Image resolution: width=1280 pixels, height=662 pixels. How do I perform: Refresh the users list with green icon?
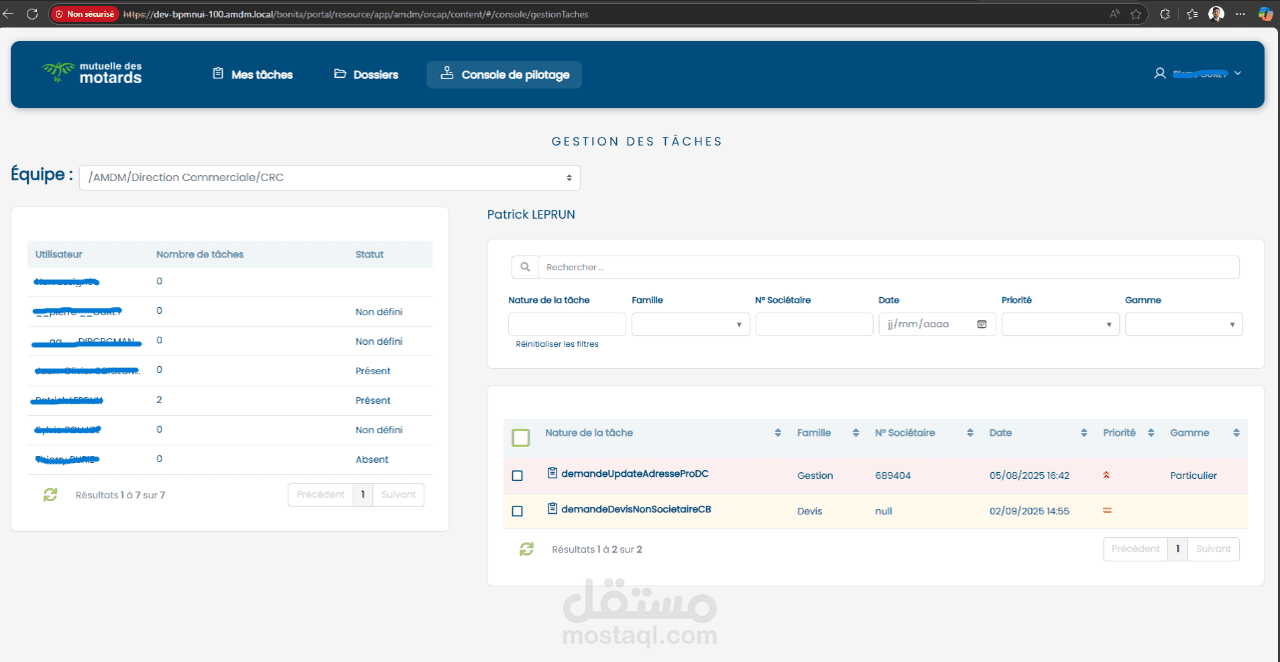pyautogui.click(x=50, y=494)
